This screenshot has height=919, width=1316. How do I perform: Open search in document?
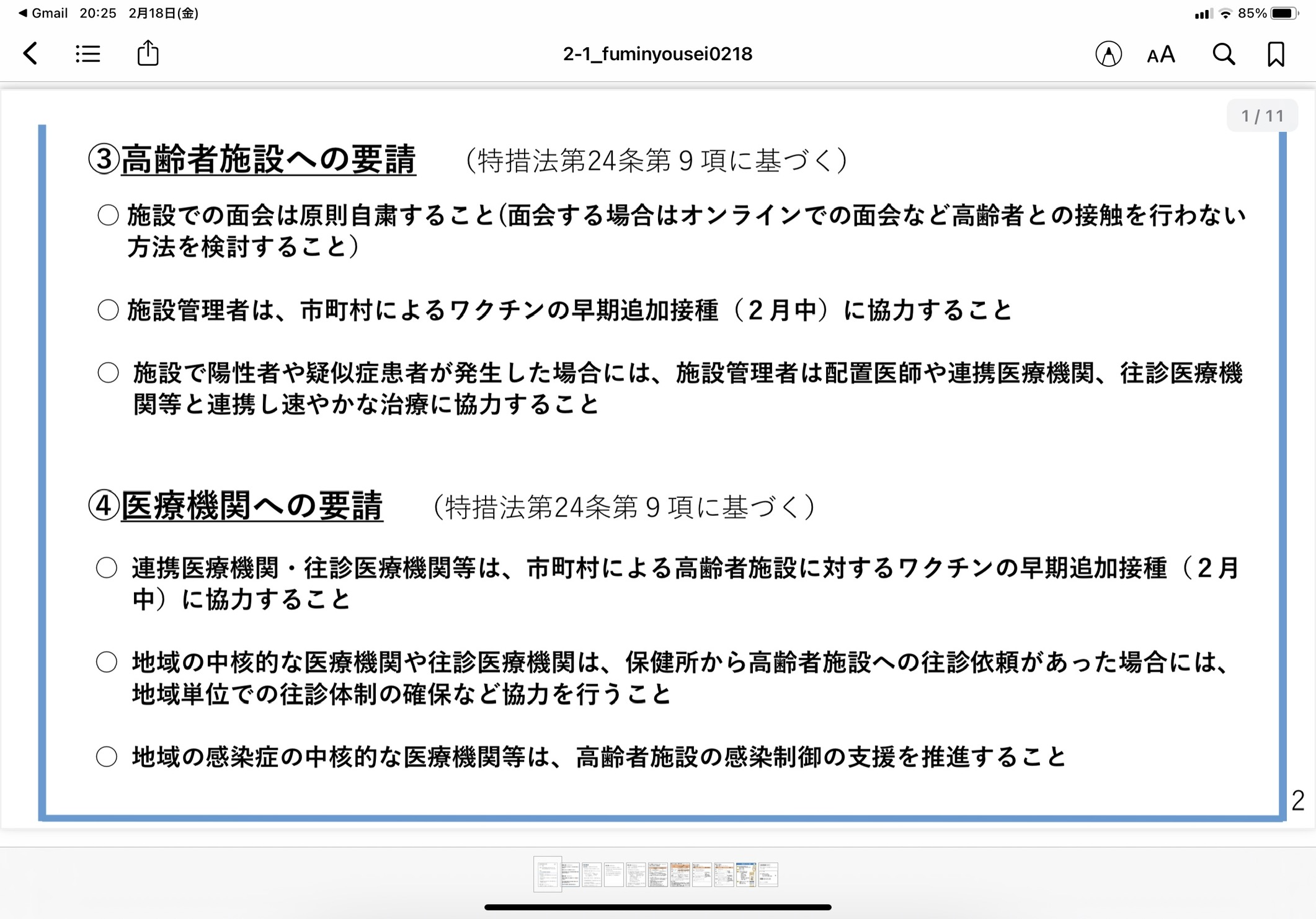[1223, 55]
